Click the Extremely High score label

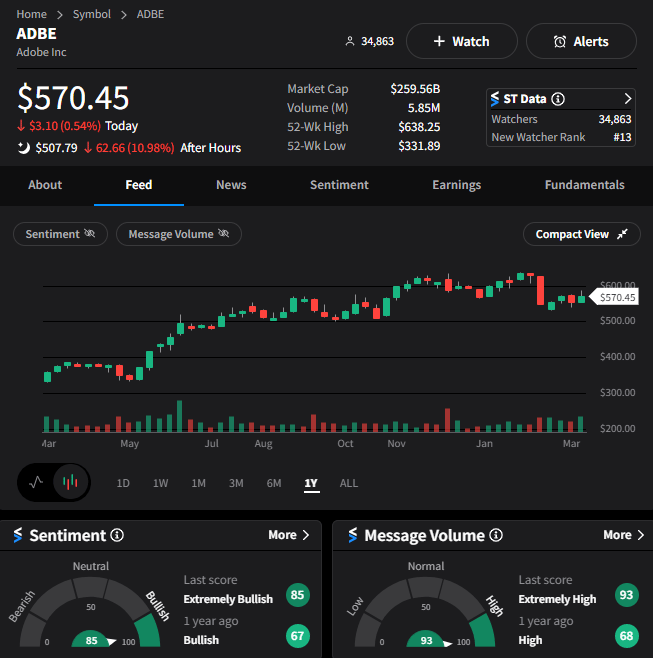click(557, 599)
